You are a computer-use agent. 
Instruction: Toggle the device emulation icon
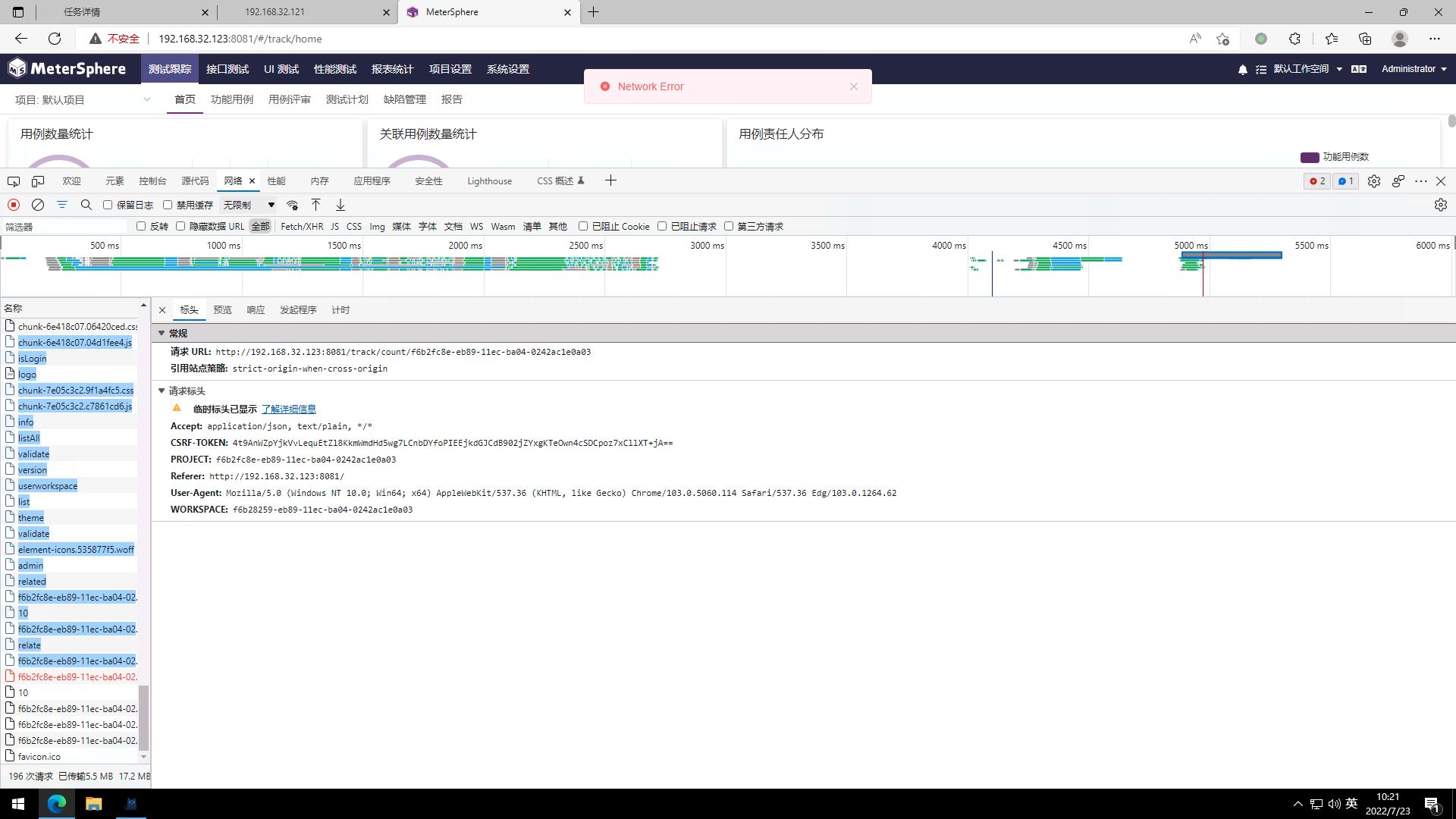tap(38, 181)
